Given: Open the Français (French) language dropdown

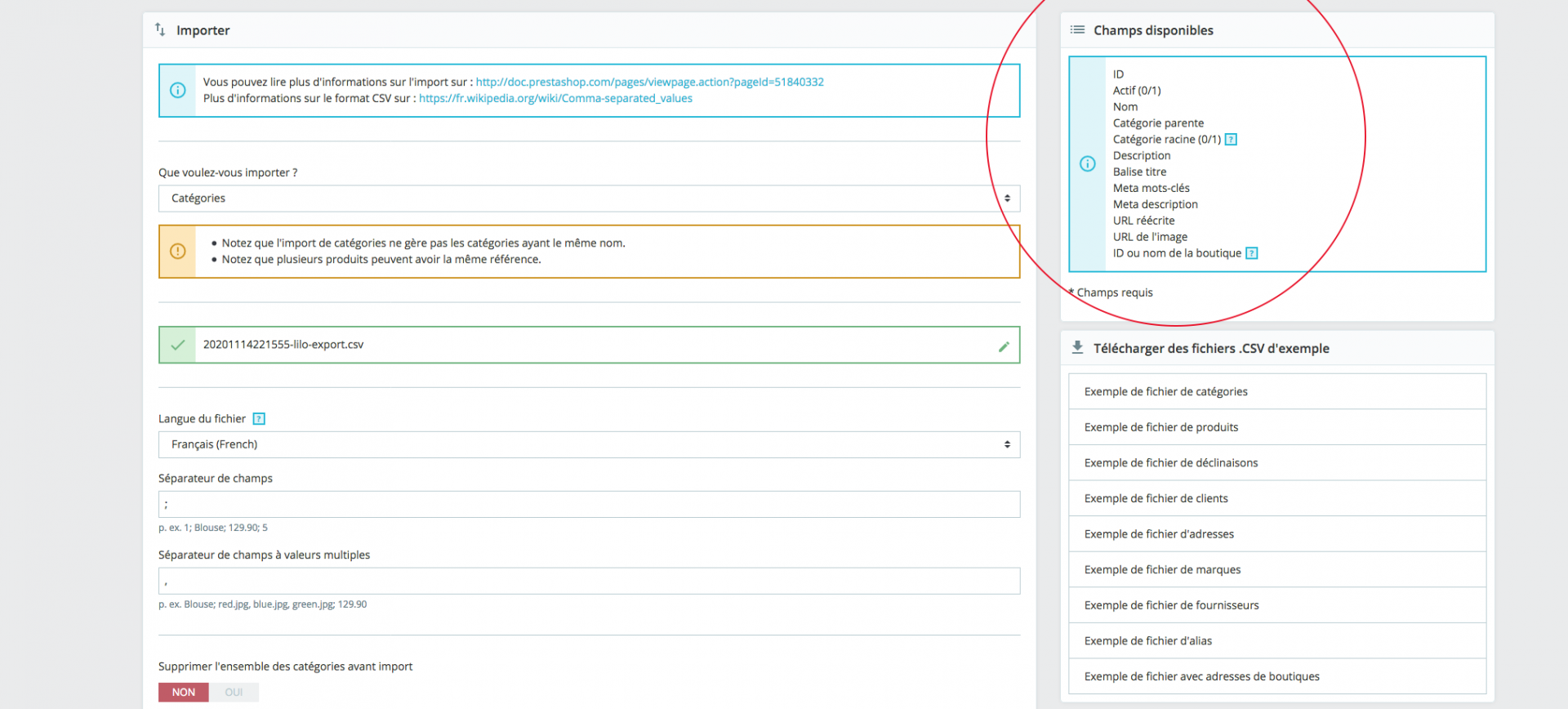Looking at the screenshot, I should (x=589, y=444).
